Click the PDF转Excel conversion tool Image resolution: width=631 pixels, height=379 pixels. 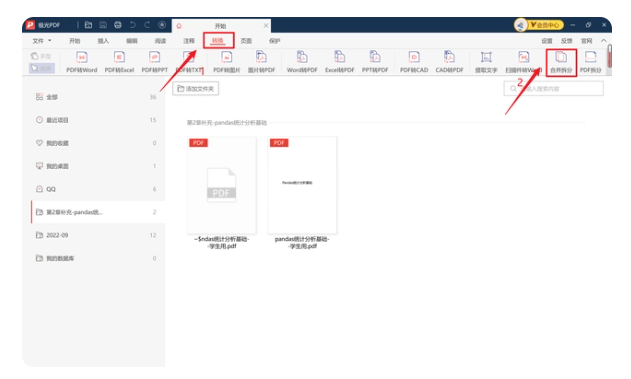(119, 62)
